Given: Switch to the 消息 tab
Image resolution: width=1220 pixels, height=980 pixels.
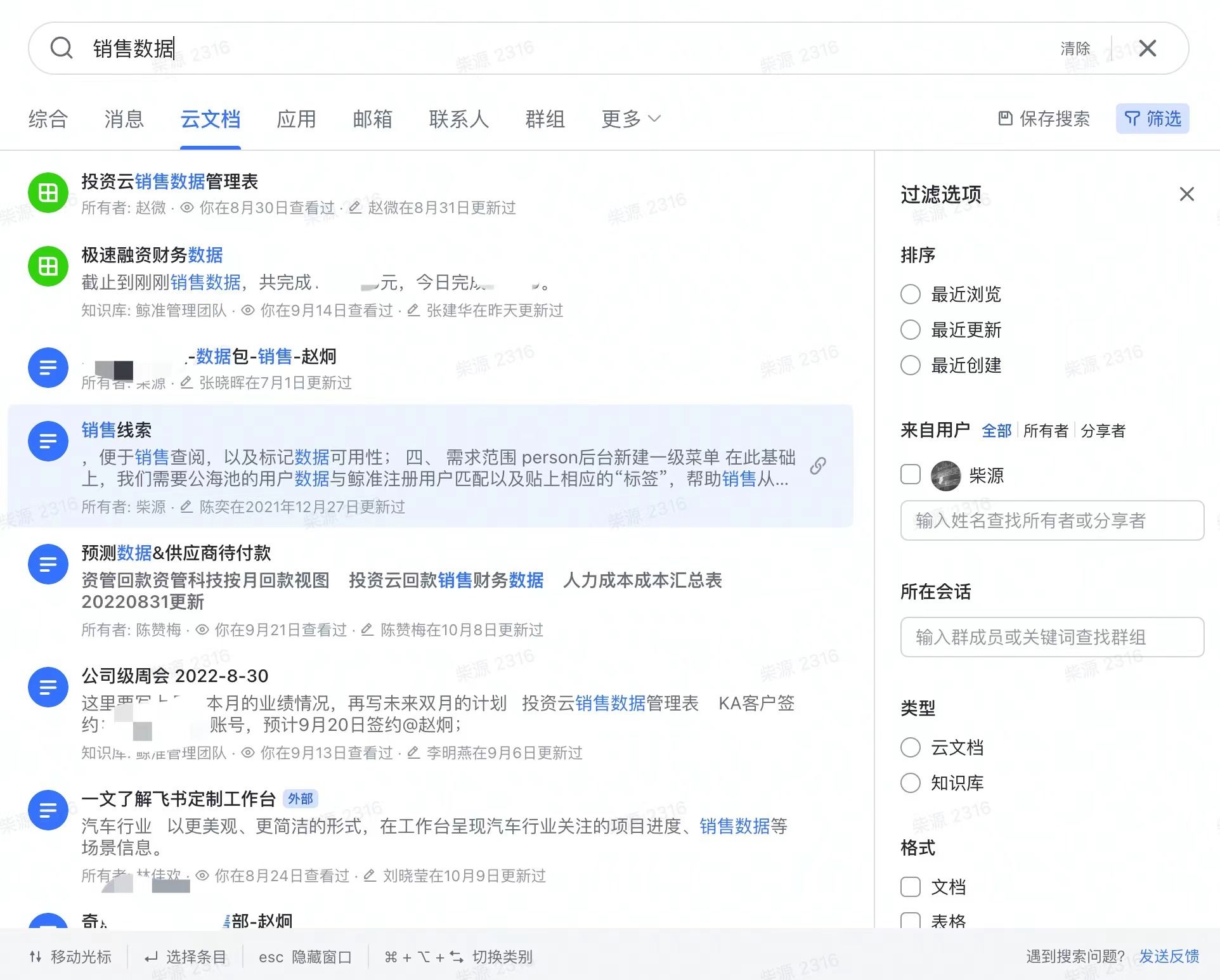Looking at the screenshot, I should pos(124,119).
